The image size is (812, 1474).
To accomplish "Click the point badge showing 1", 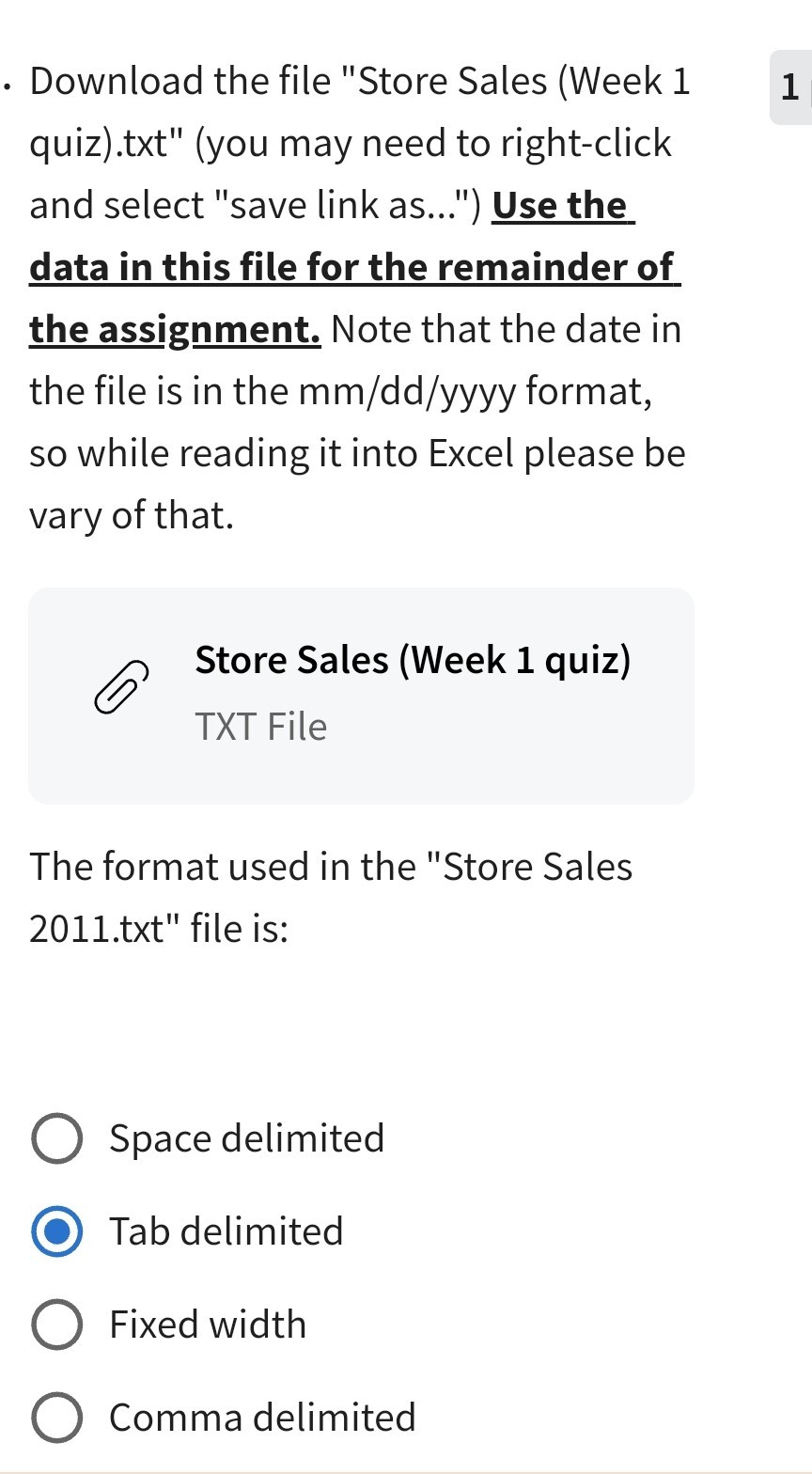I will 789,88.
